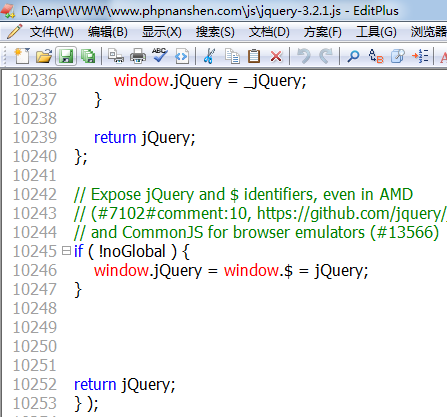Click the closing '} );' on line 10253

coord(86,404)
